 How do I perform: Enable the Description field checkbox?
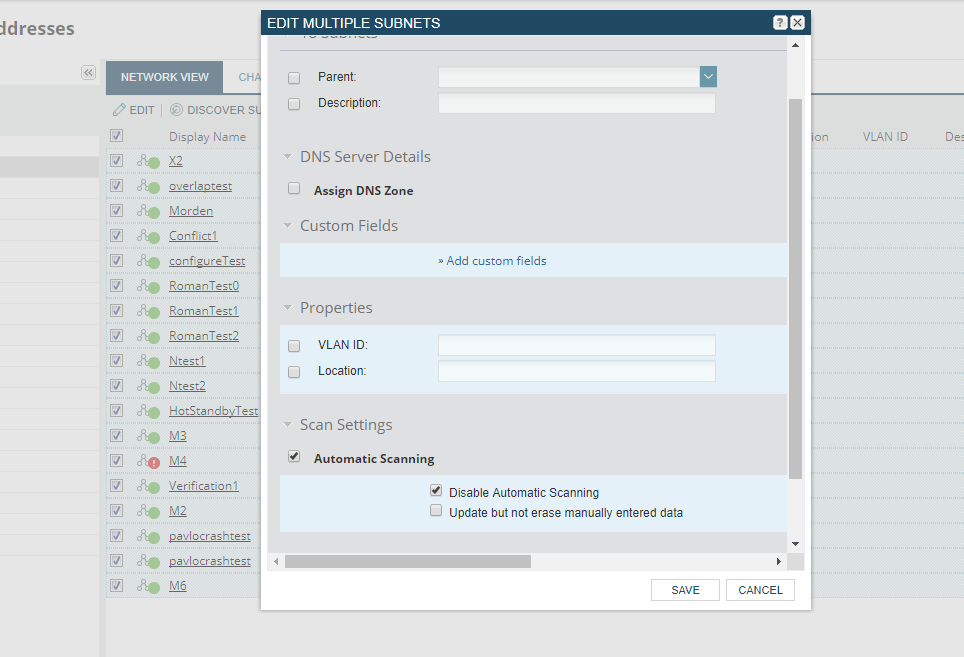click(x=294, y=104)
